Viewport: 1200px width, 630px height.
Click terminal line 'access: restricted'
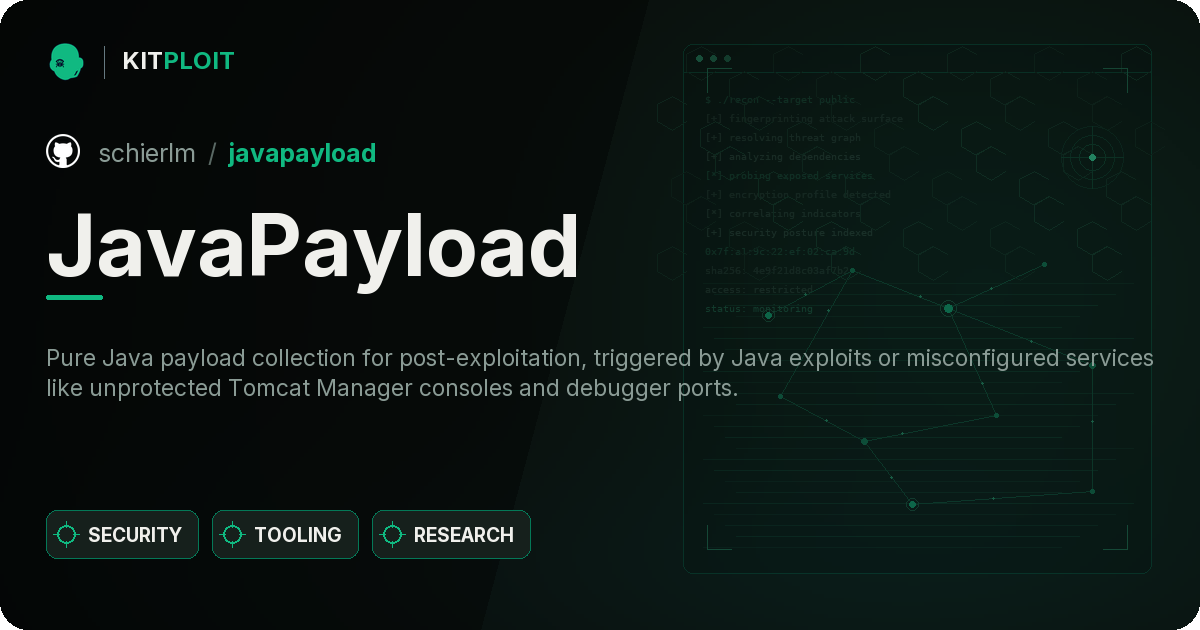(759, 290)
